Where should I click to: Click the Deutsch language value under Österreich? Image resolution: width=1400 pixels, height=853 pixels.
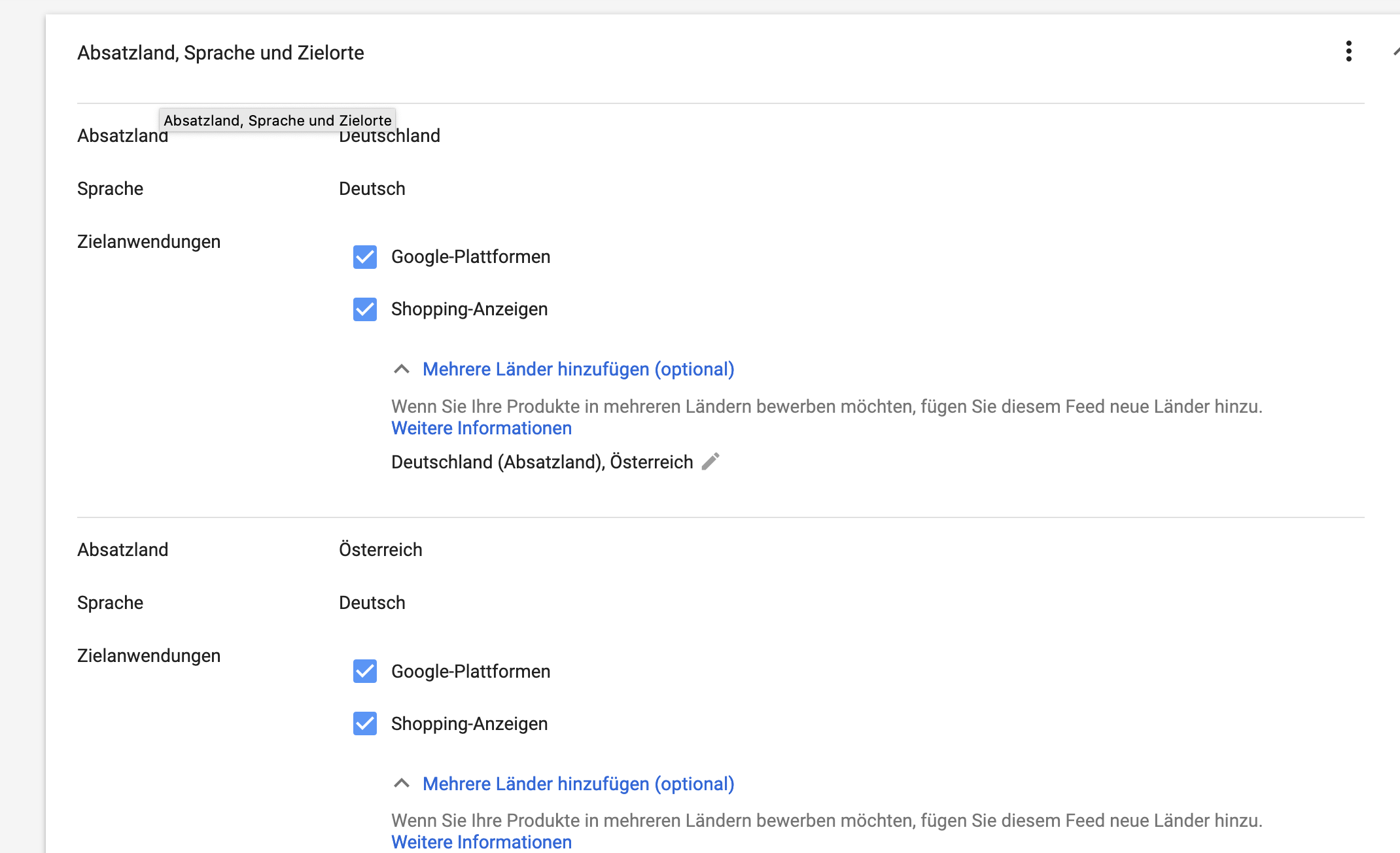click(x=372, y=603)
